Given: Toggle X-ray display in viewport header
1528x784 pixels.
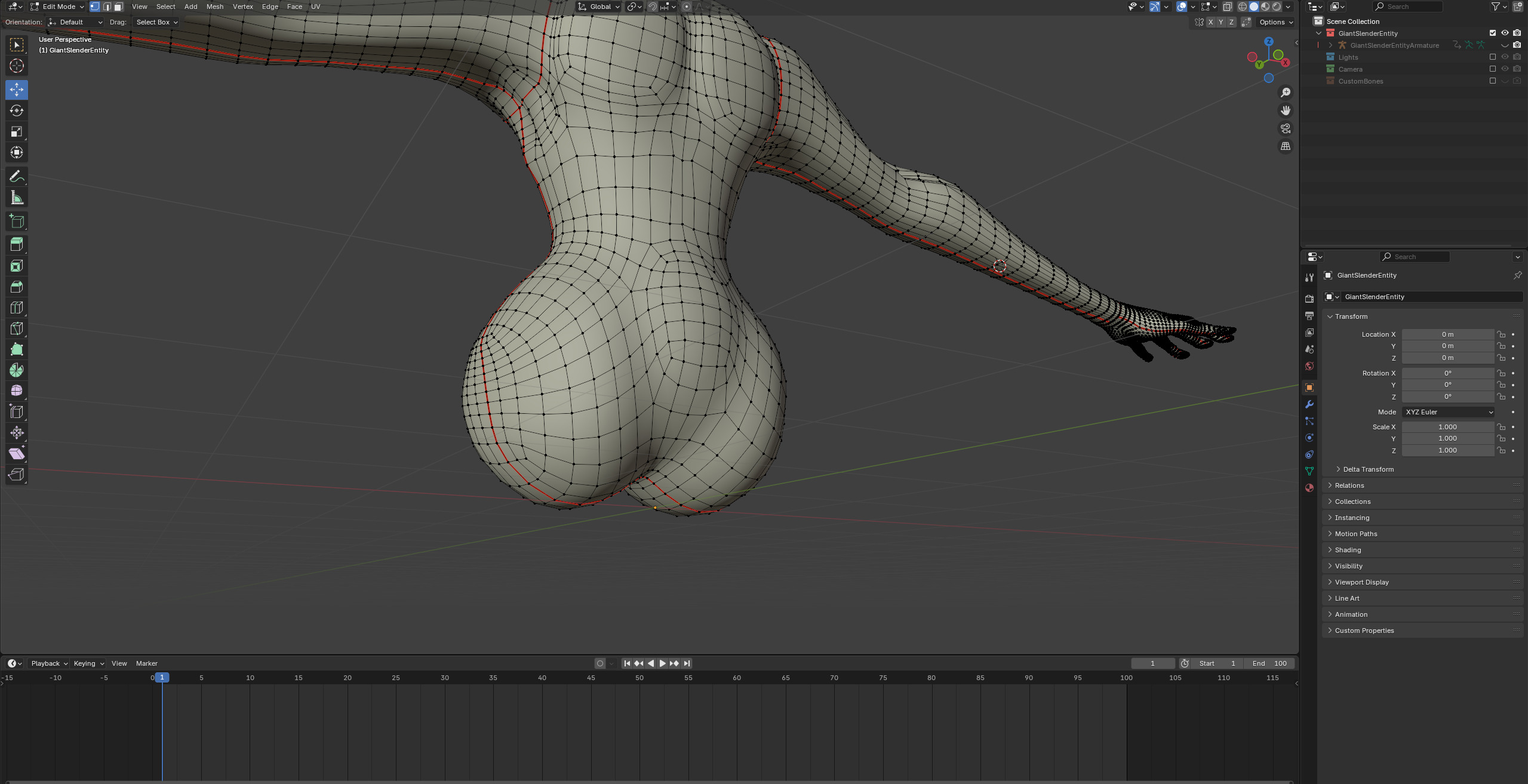Looking at the screenshot, I should tap(1227, 7).
